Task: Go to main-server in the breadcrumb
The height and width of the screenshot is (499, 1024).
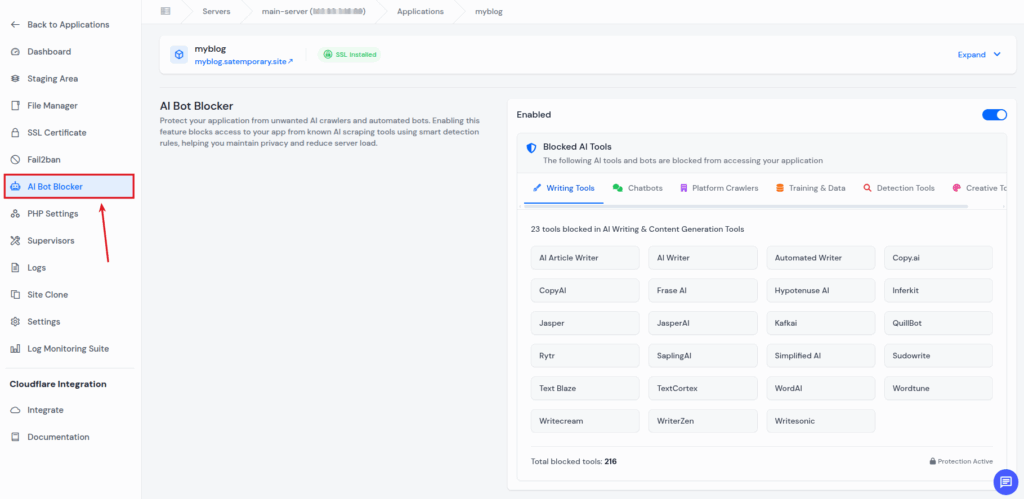Action: 313,11
